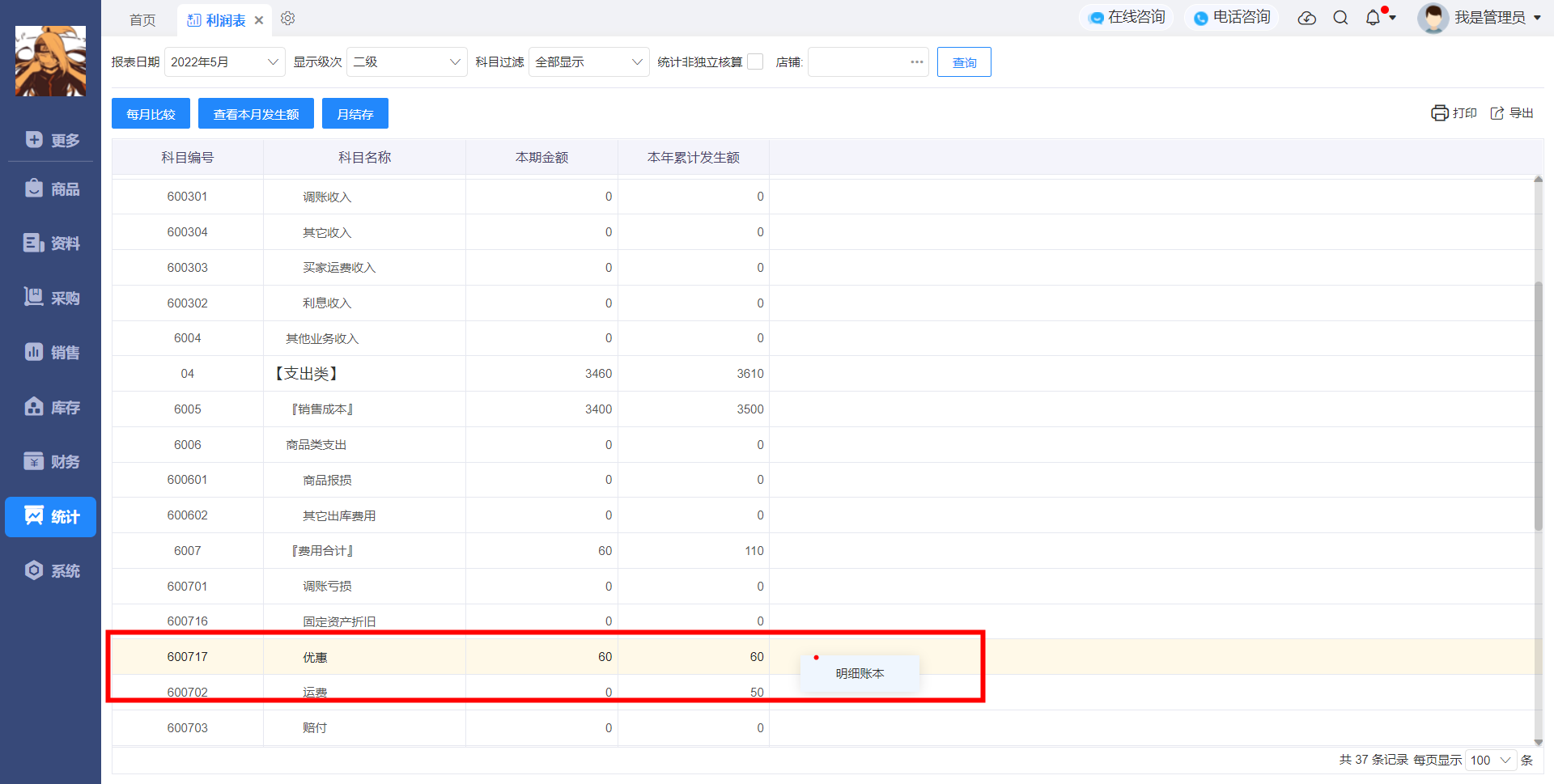Open the cloud download icon in header
Screen dimensions: 1554x784
click(x=1307, y=18)
